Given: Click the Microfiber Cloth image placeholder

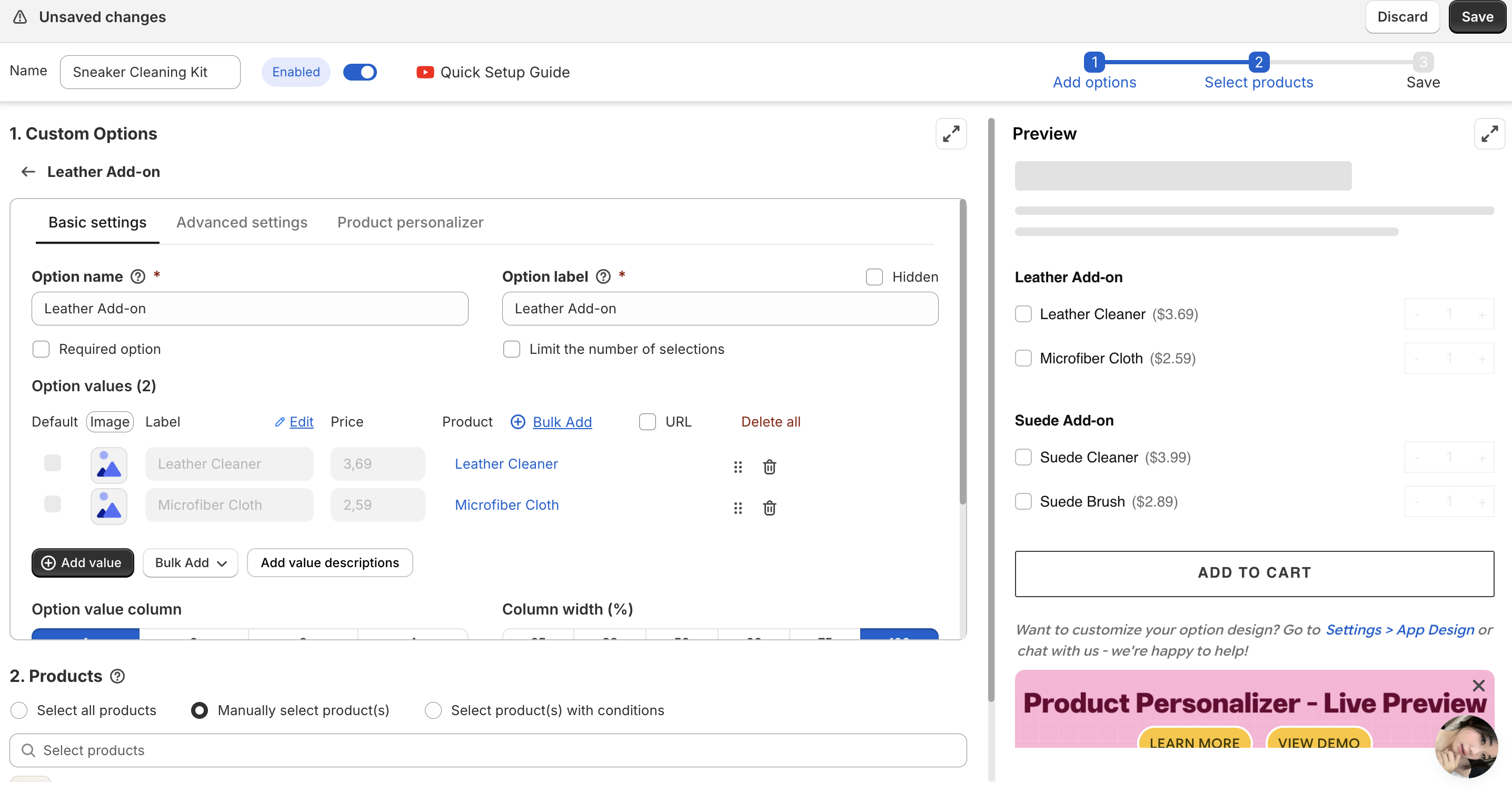Looking at the screenshot, I should [x=109, y=506].
